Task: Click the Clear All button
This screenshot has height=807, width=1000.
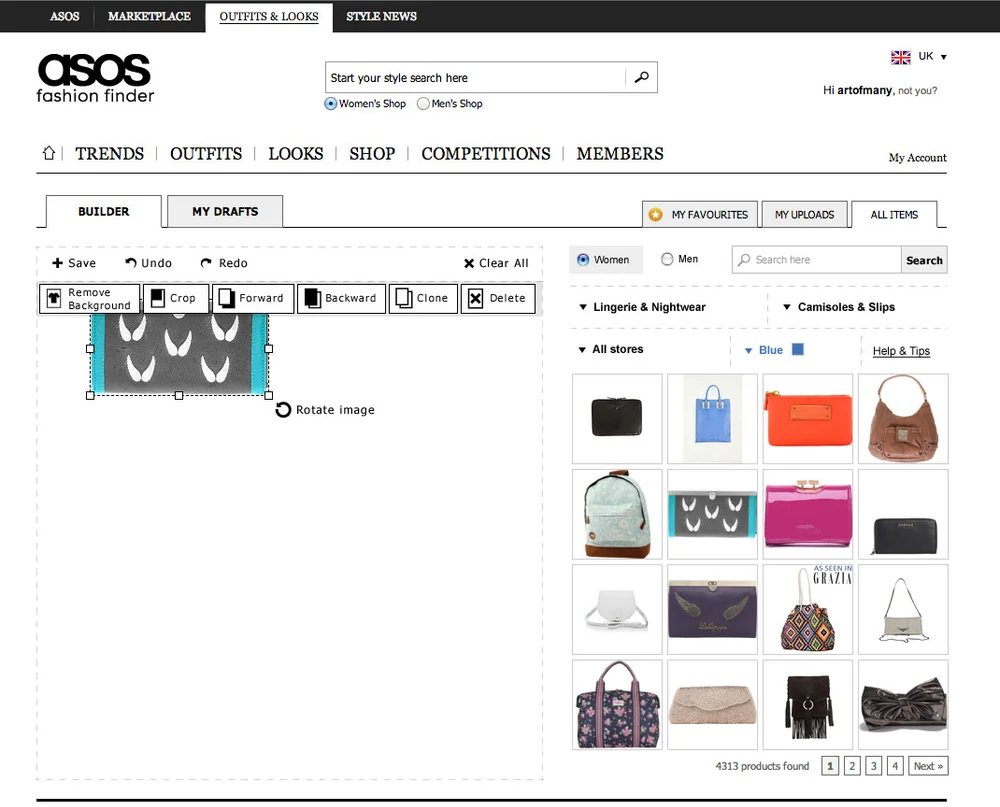Action: 495,263
